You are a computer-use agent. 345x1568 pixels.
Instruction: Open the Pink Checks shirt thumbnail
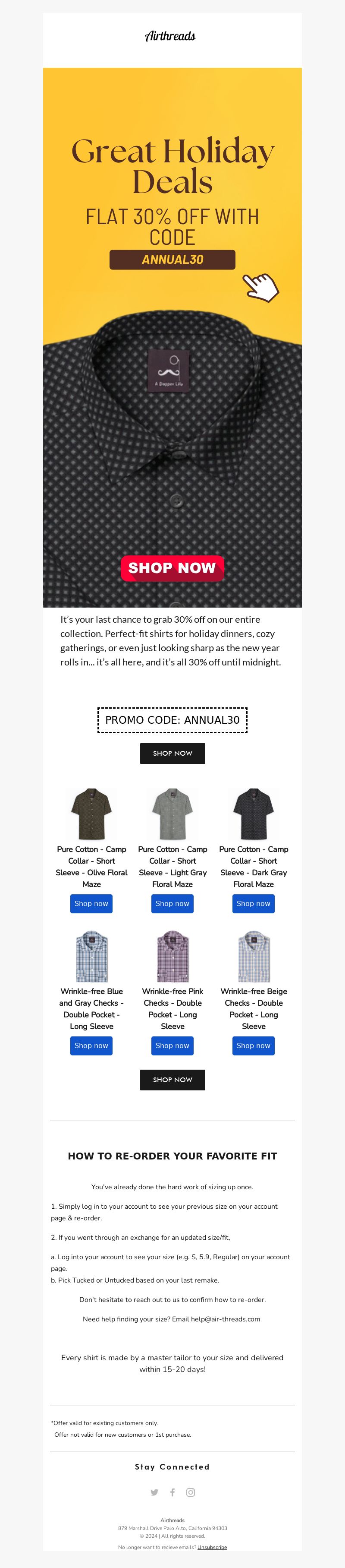[172, 956]
